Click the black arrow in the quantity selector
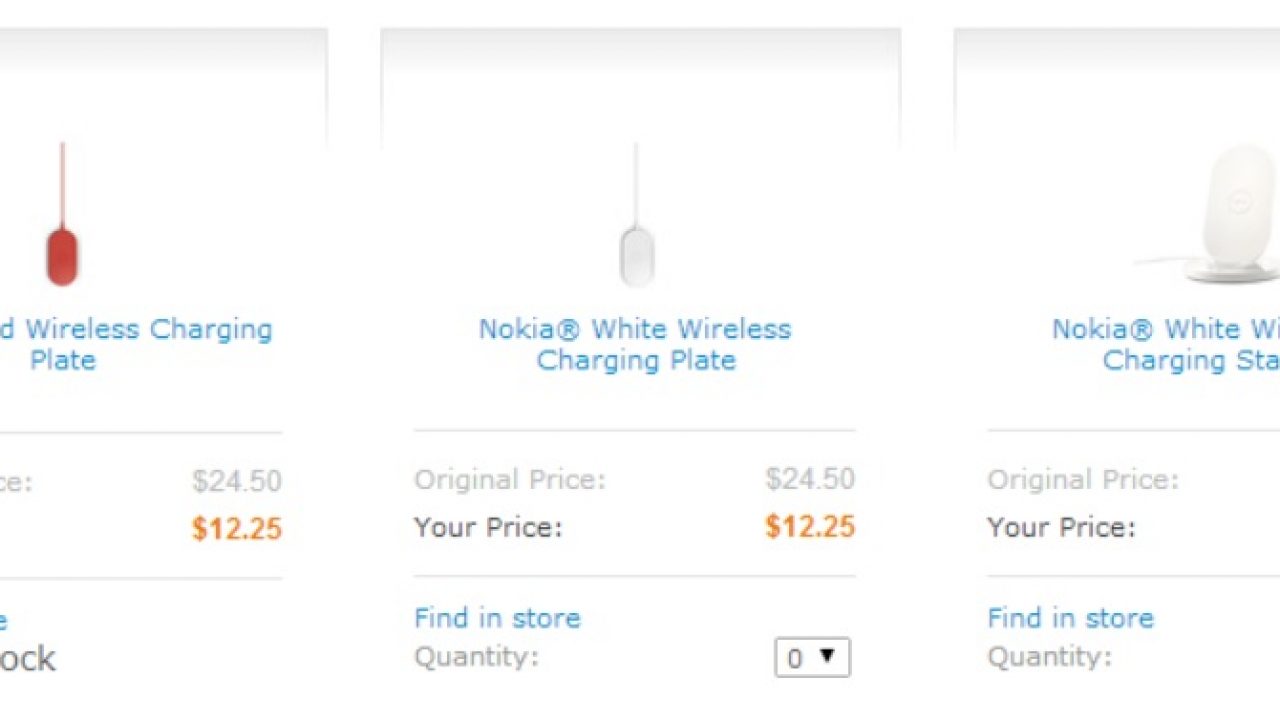The height and width of the screenshot is (720, 1280). pyautogui.click(x=827, y=656)
